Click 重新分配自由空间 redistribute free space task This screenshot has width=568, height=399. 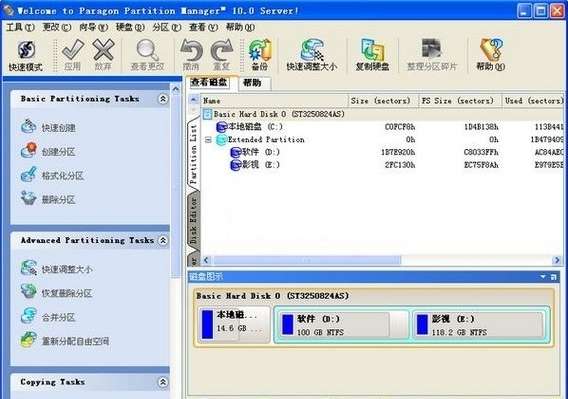pos(65,341)
